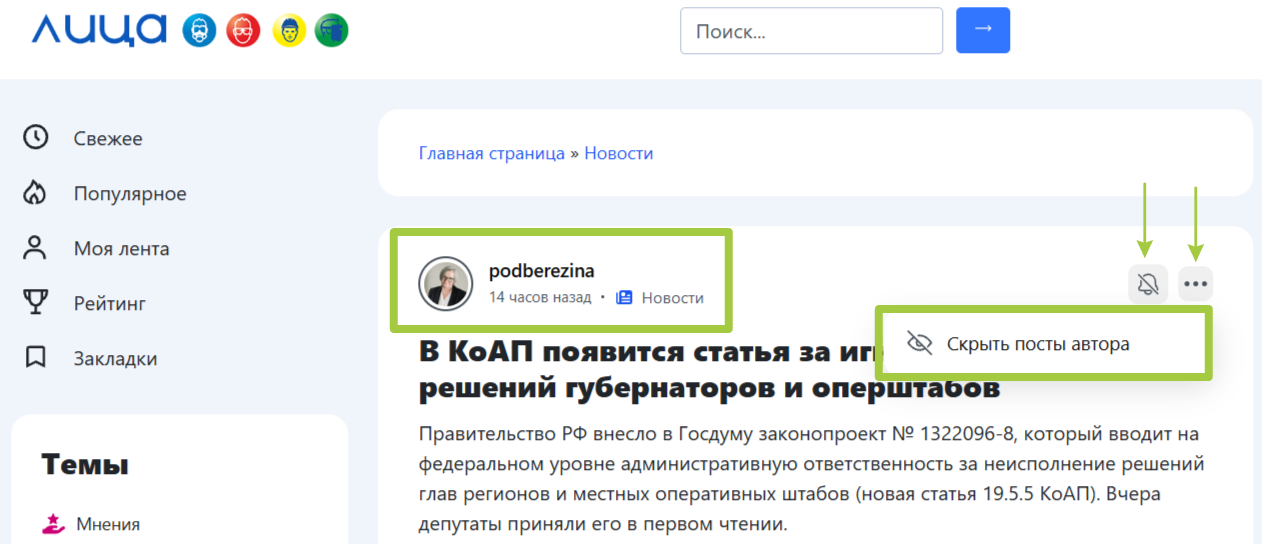The image size is (1262, 544).
Task: Open the Мнения topic
Action: pos(108,524)
